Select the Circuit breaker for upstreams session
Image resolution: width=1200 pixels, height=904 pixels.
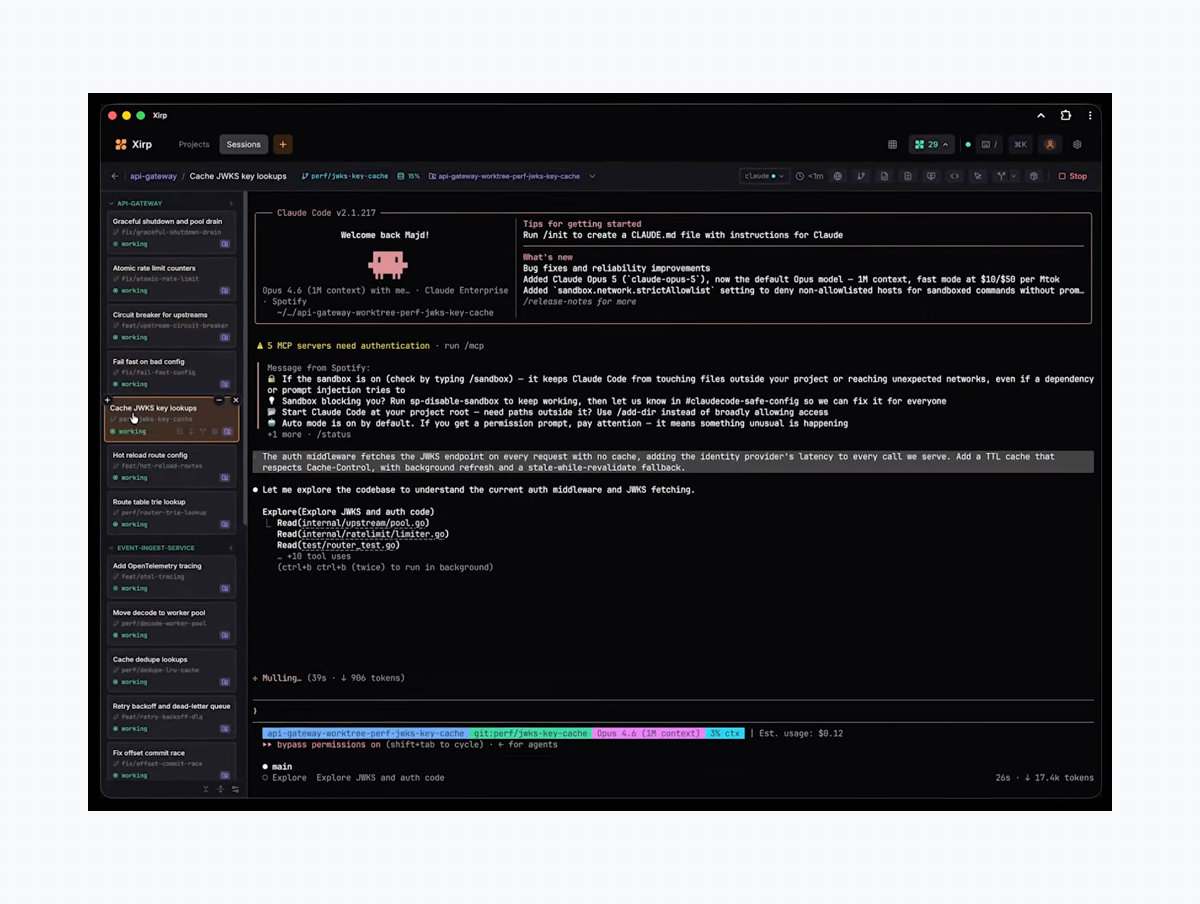pos(172,325)
